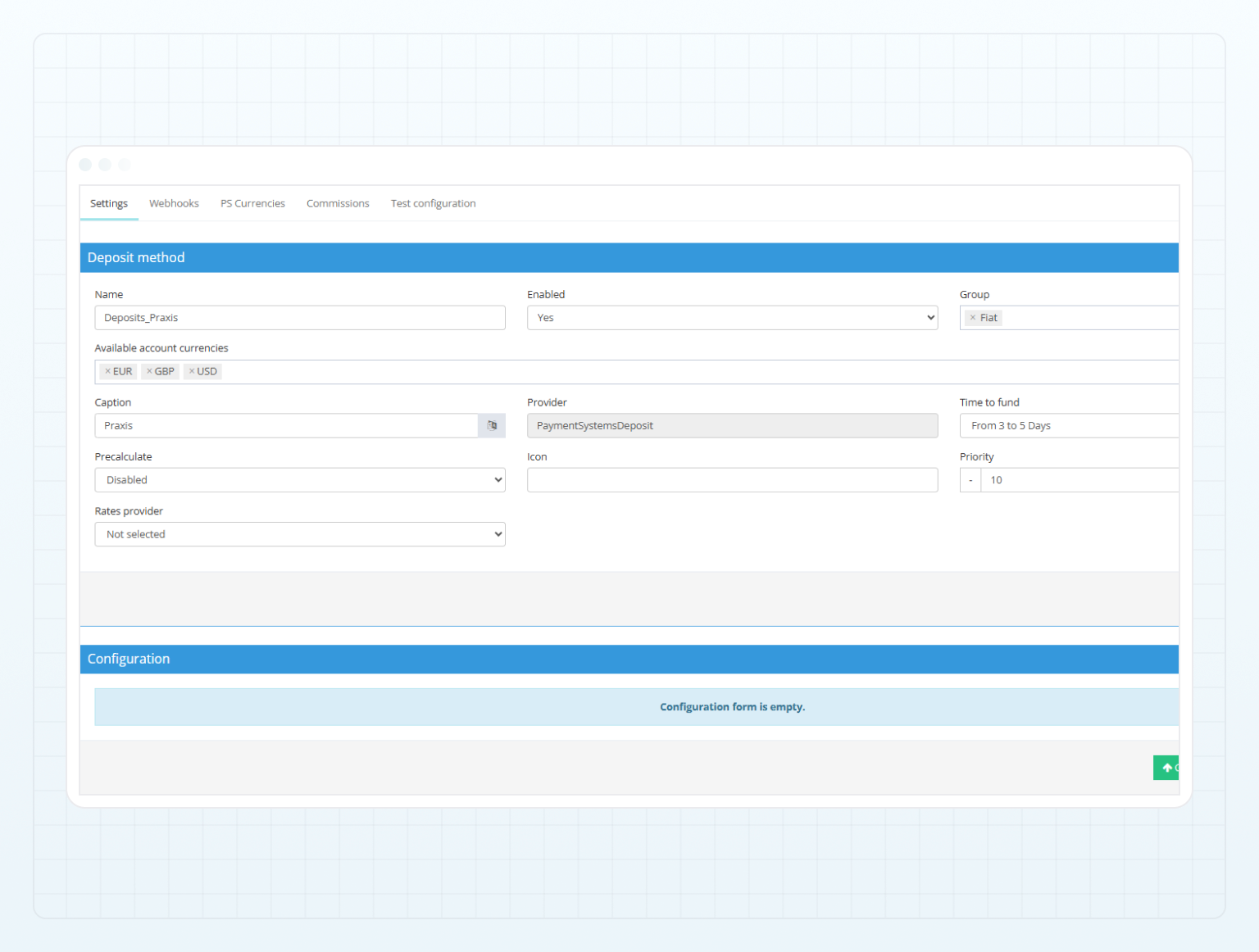Click the translate icon beside Caption

[x=492, y=426]
